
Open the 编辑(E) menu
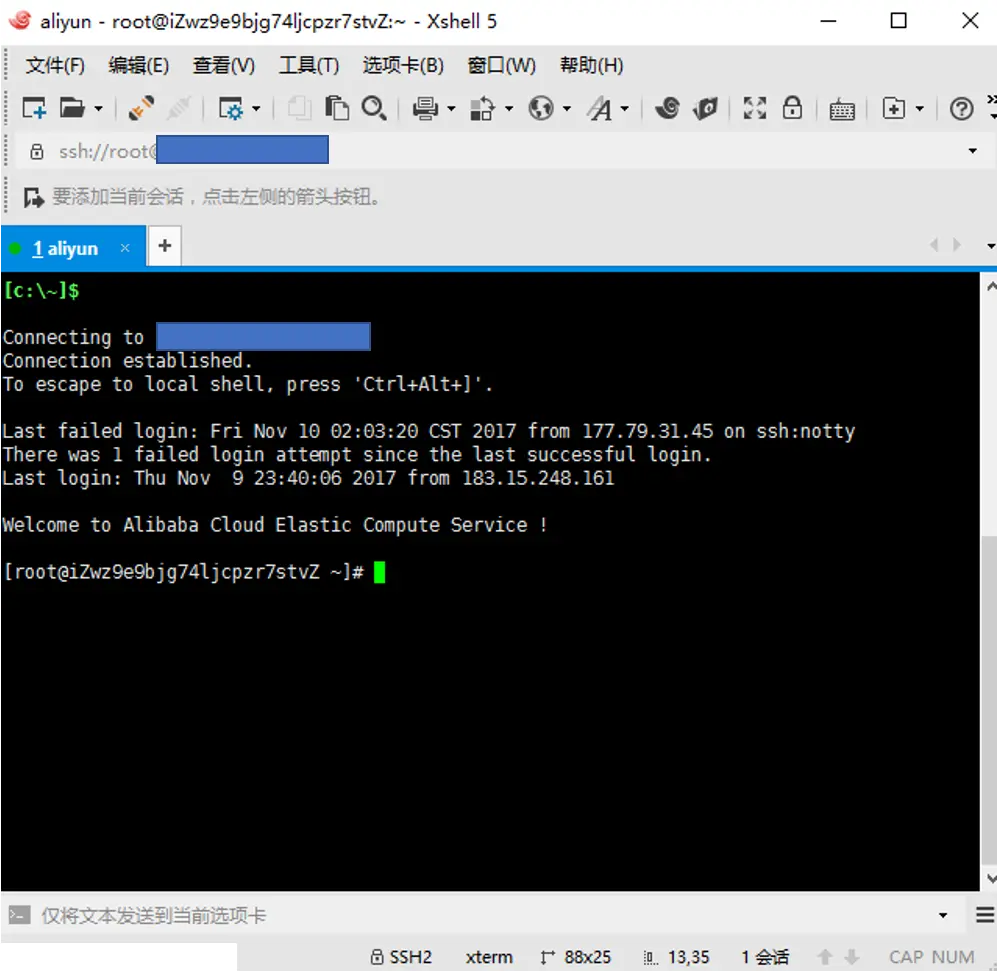tap(139, 65)
